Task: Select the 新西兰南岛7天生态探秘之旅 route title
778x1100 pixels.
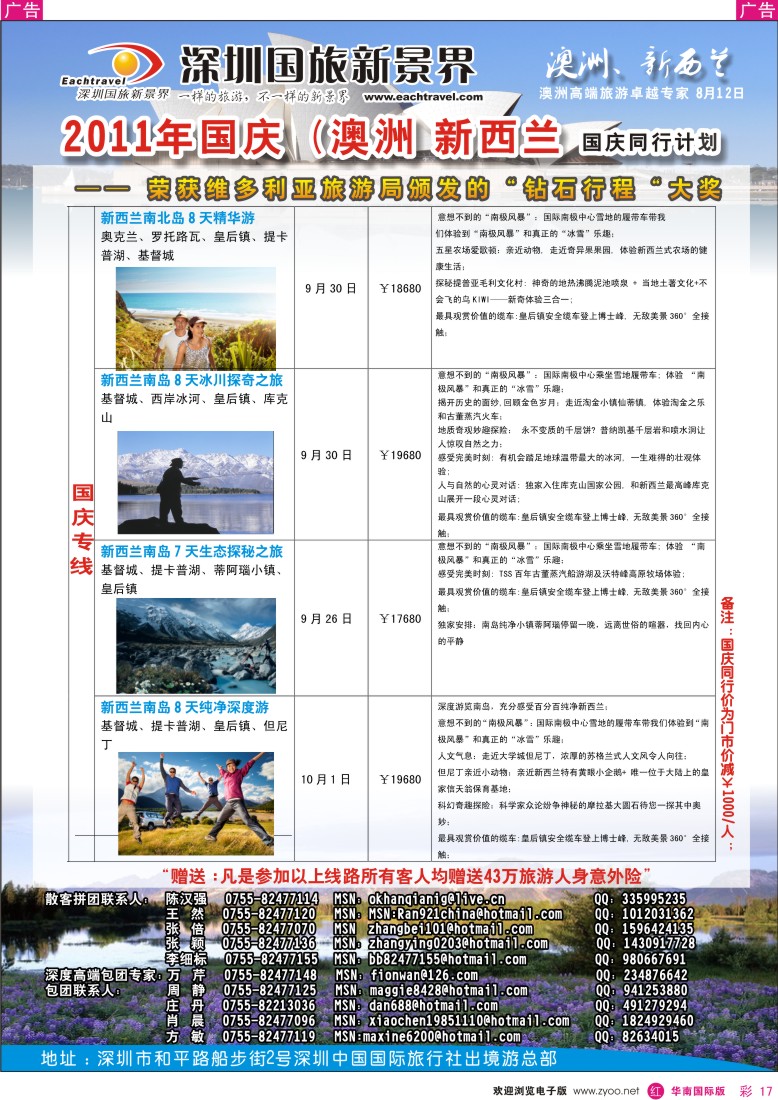Action: pyautogui.click(x=192, y=551)
